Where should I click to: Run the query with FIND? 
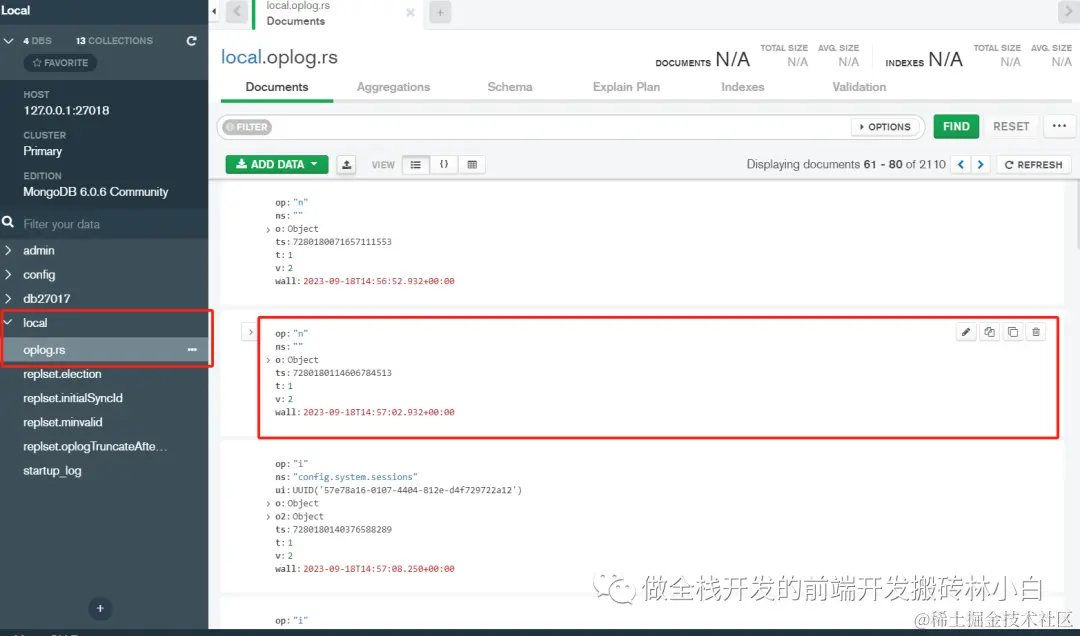956,127
